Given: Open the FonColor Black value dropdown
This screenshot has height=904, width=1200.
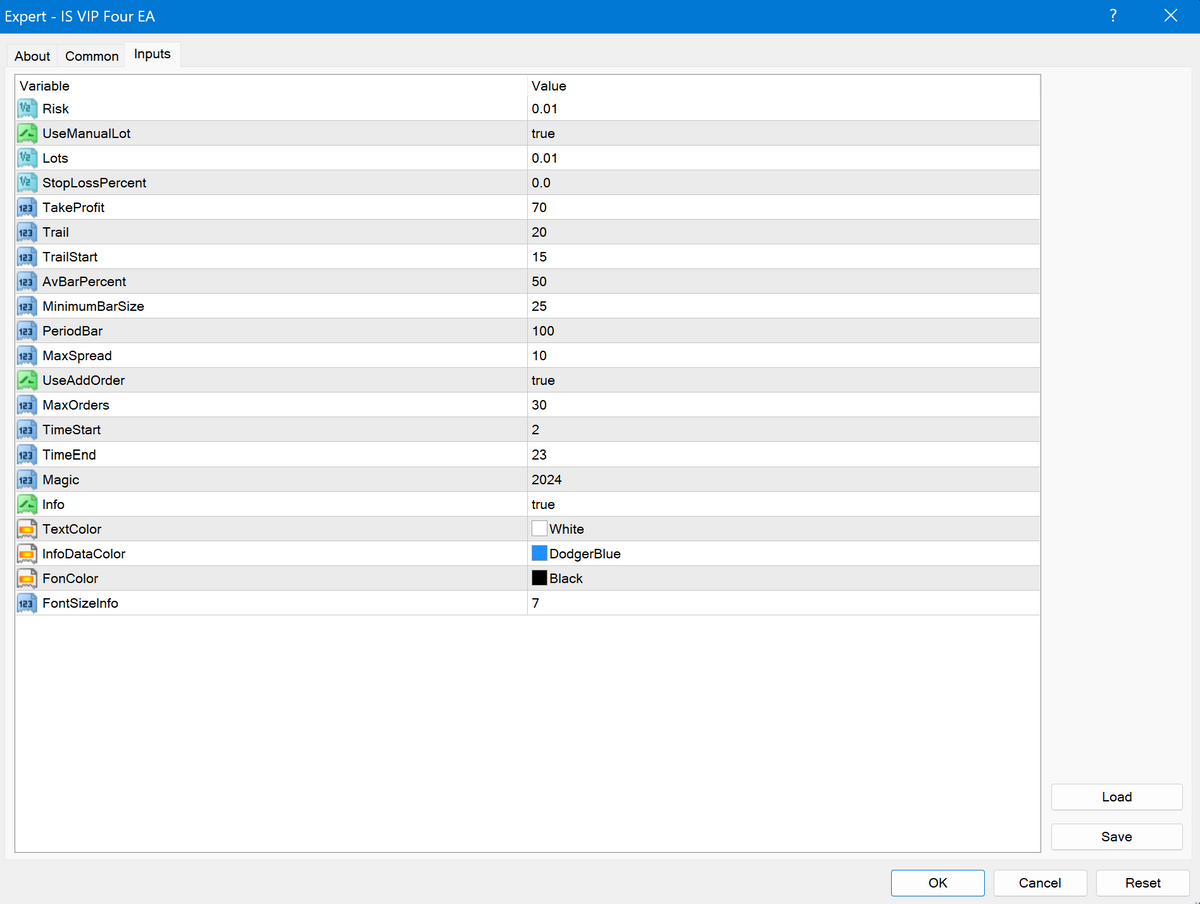Looking at the screenshot, I should (566, 578).
